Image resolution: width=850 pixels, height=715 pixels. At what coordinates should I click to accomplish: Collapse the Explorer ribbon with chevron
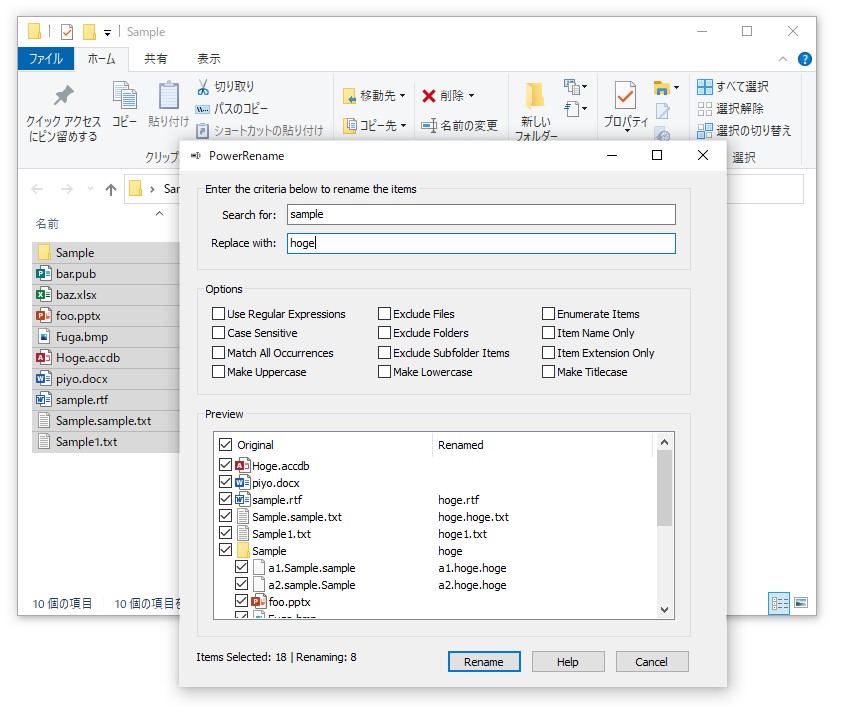[782, 59]
